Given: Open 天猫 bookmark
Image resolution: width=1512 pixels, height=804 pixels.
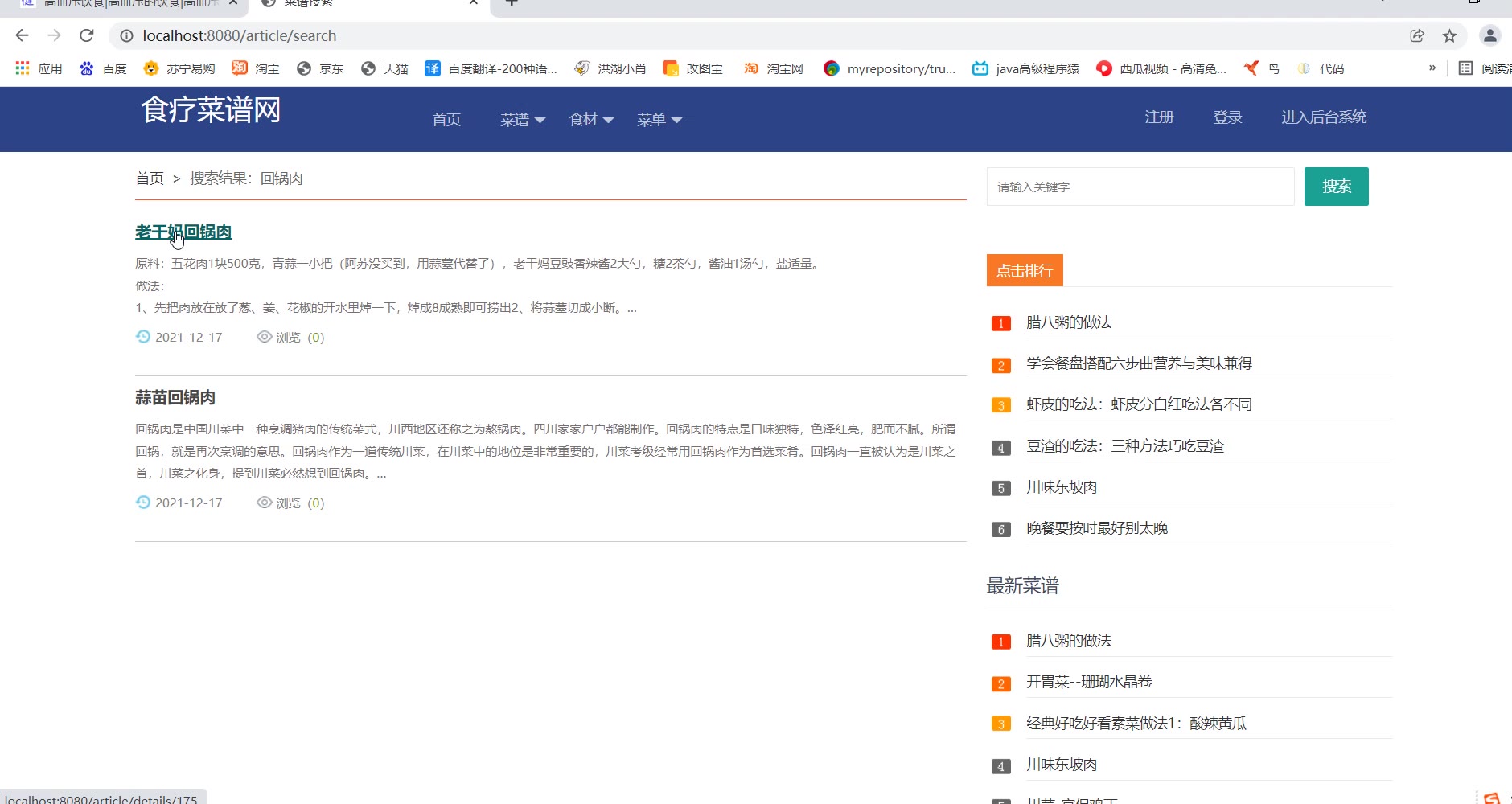Looking at the screenshot, I should (384, 68).
